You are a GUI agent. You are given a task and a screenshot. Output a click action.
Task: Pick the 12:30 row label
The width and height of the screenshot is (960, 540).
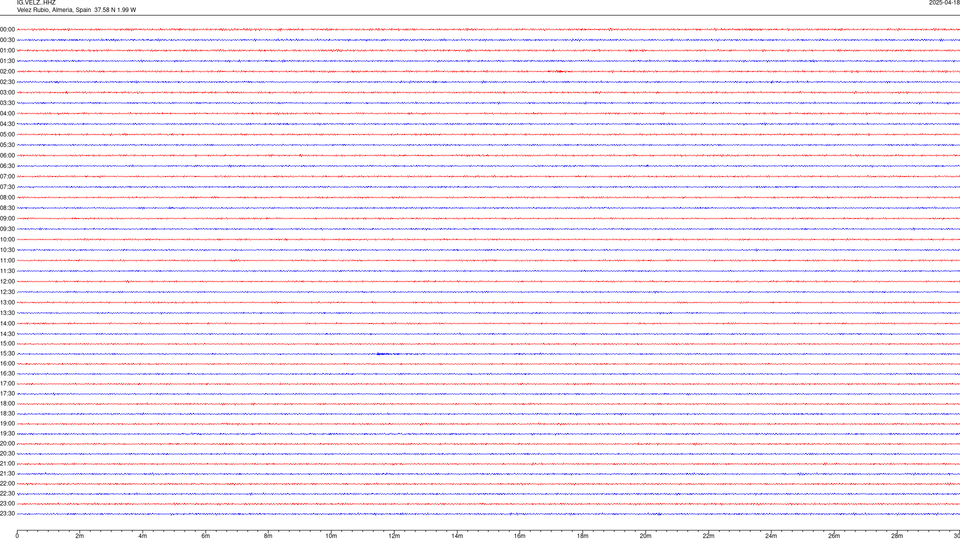(7, 292)
